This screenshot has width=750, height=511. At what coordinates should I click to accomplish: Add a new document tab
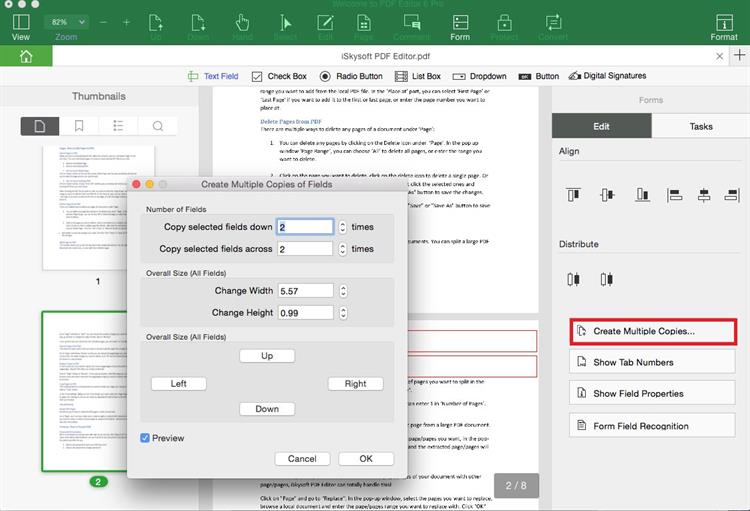click(x=739, y=56)
